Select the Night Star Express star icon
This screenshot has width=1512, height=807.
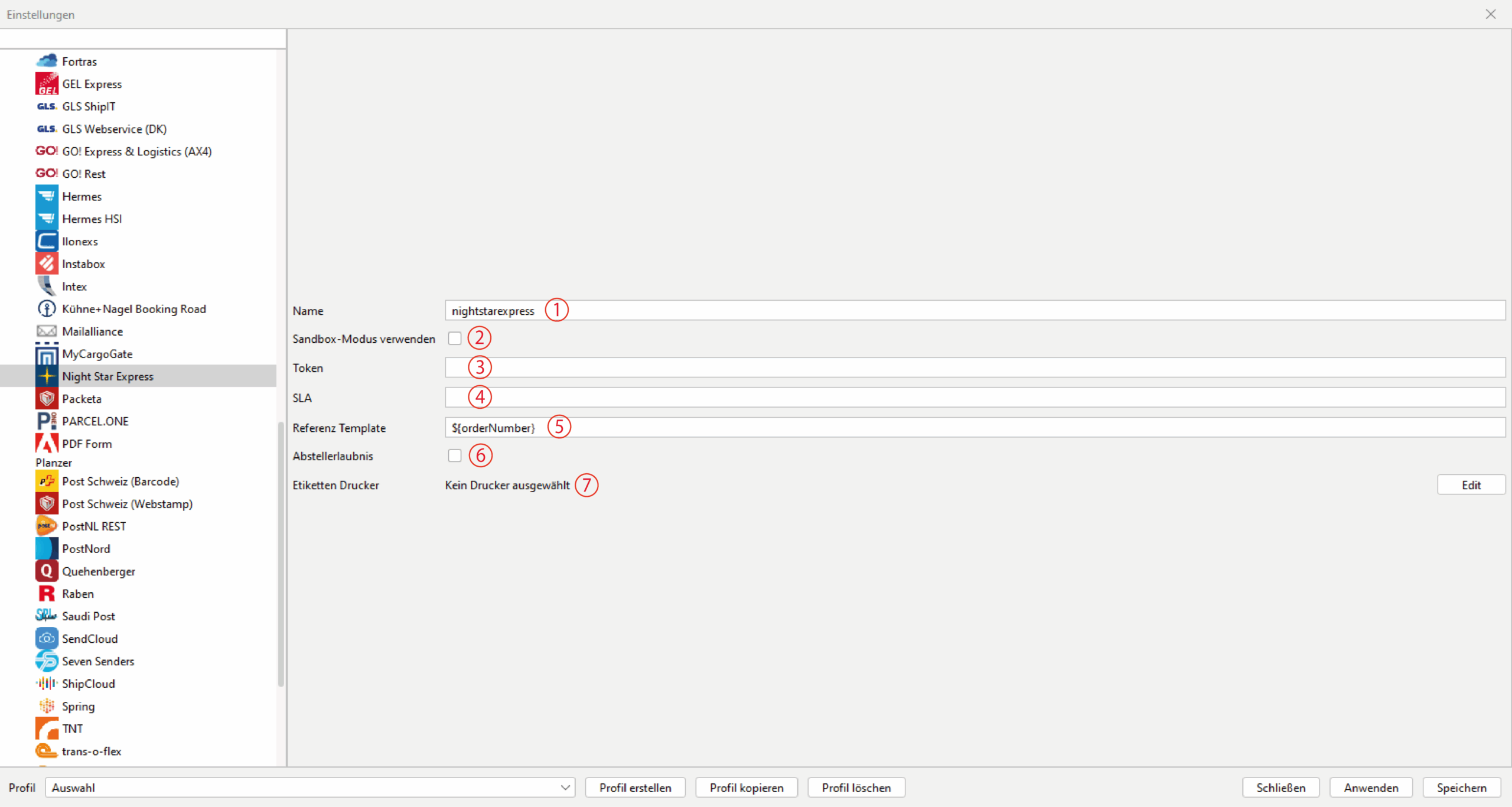(47, 376)
